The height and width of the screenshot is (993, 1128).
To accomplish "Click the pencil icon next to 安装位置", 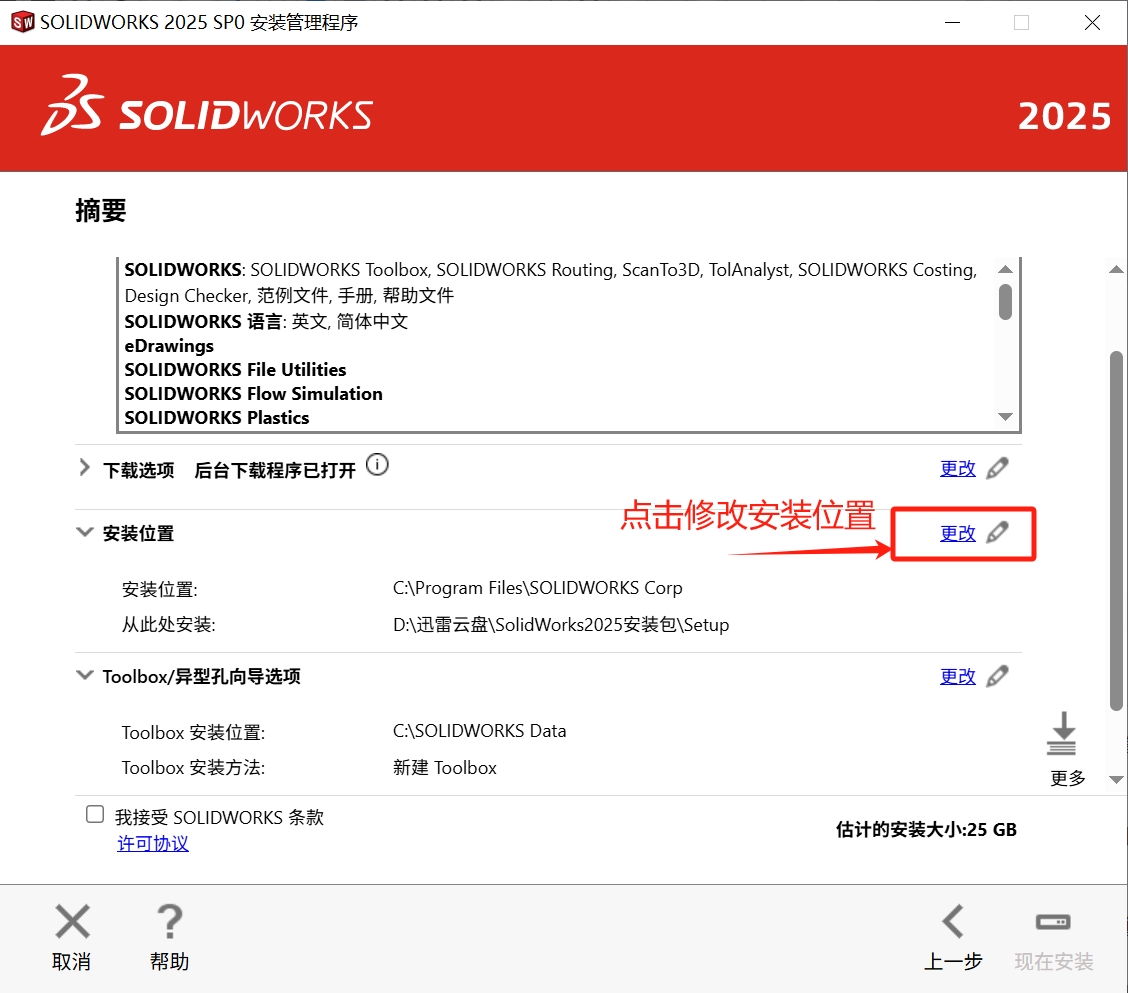I will tap(997, 533).
